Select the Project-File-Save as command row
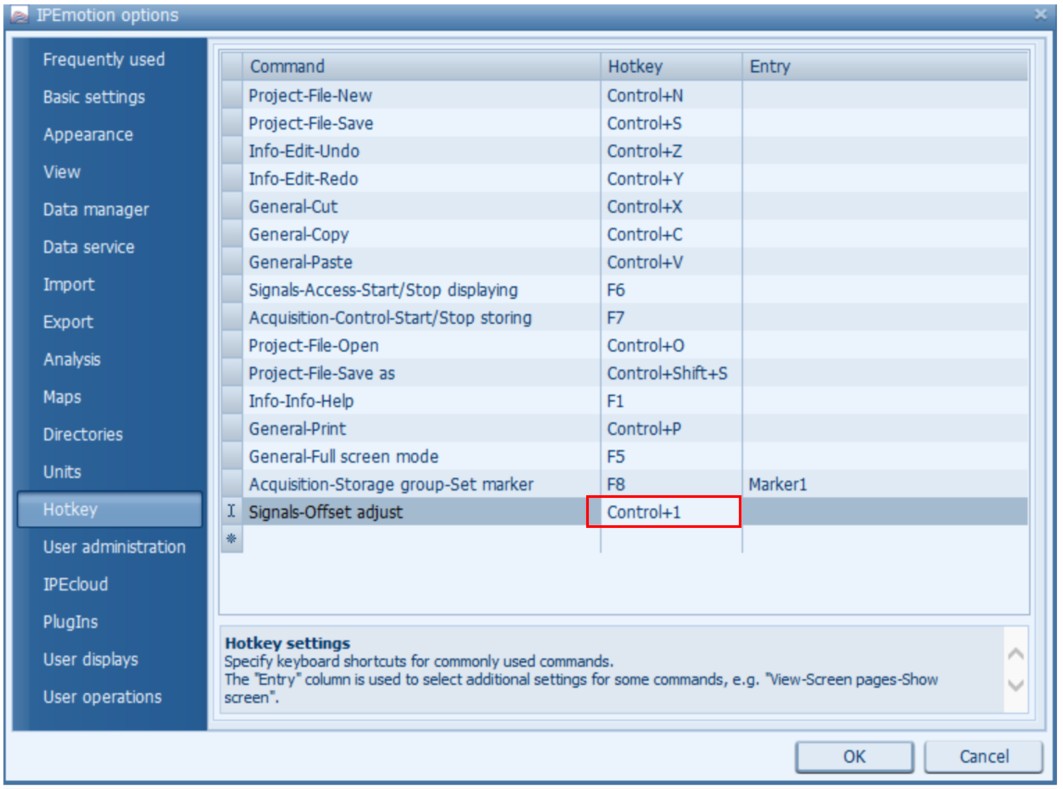This screenshot has width=1063, height=789. coord(420,373)
